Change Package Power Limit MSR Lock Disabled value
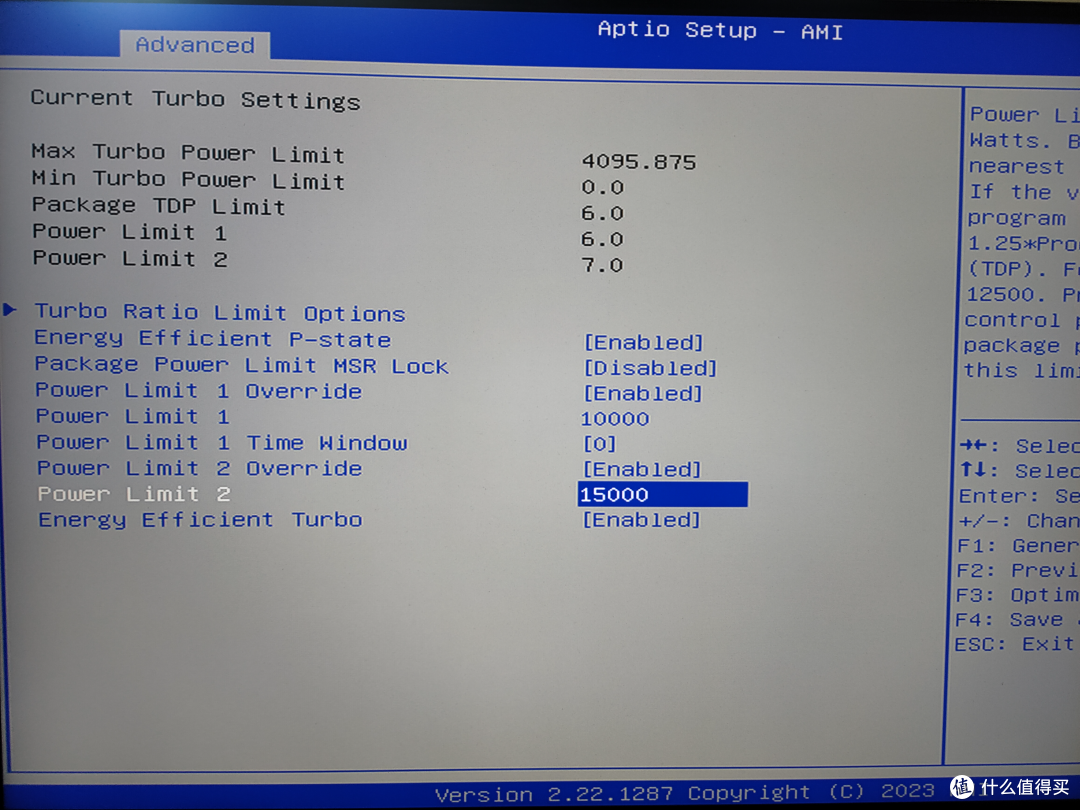The height and width of the screenshot is (810, 1080). coord(650,368)
